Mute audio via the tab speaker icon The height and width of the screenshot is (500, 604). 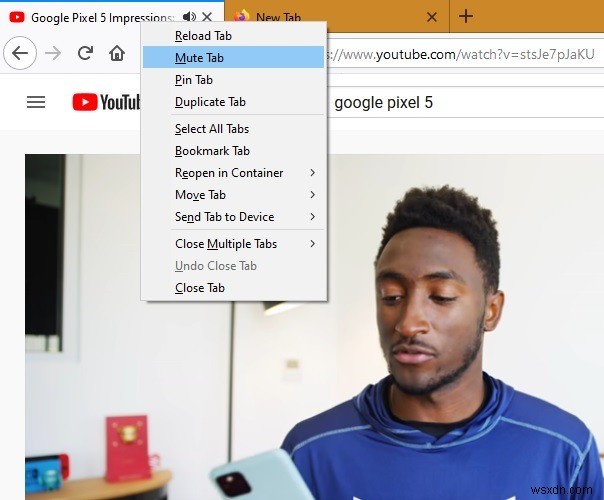tap(189, 17)
